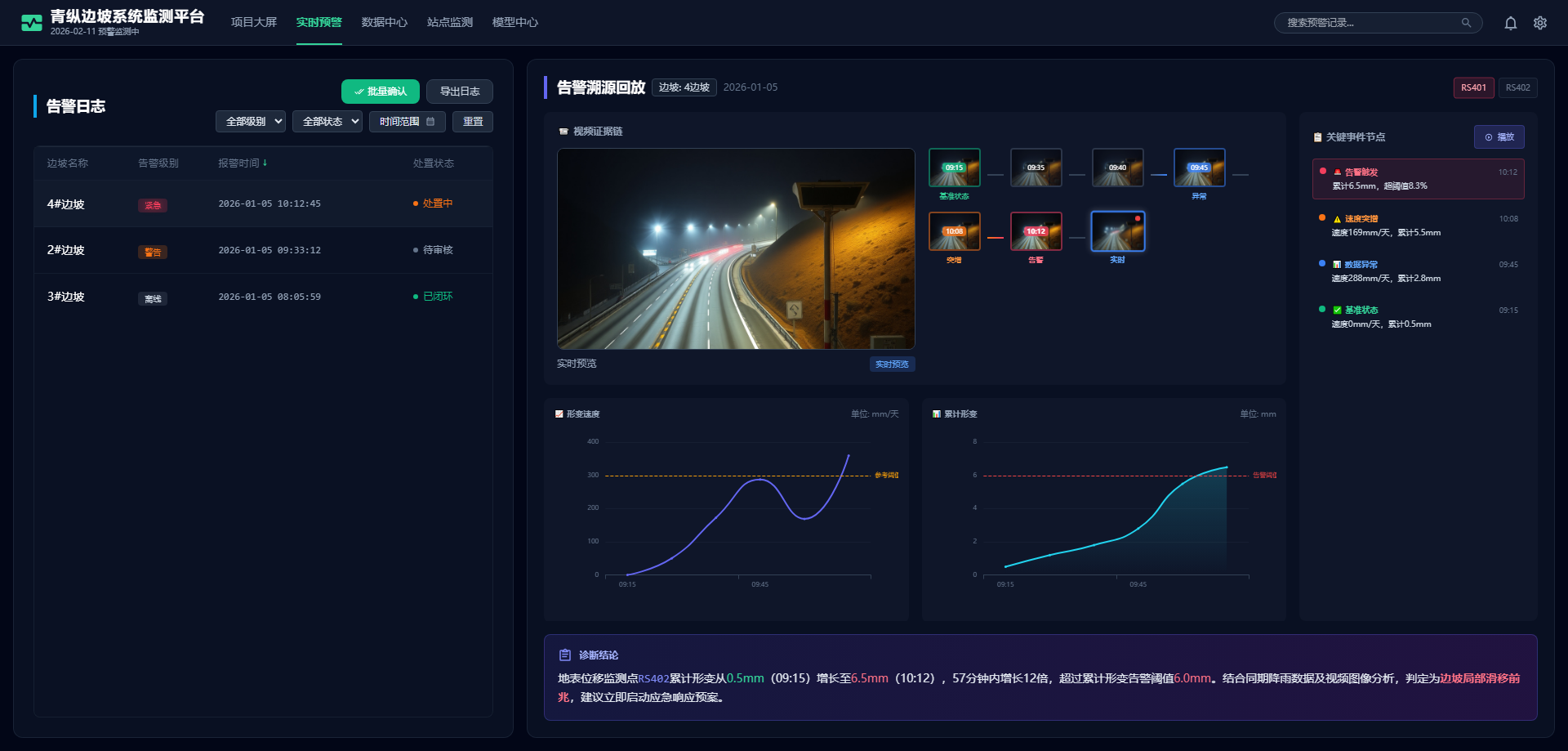
Task: Click the 报警时间 sort arrow
Action: pos(265,163)
